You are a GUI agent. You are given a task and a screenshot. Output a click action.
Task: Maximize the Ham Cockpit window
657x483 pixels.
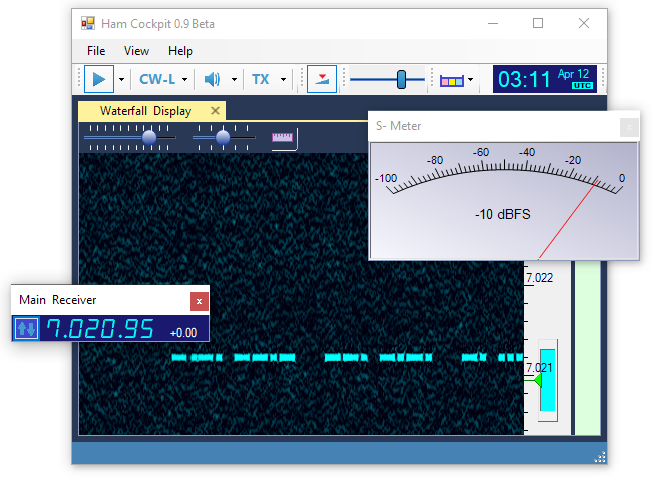(538, 23)
